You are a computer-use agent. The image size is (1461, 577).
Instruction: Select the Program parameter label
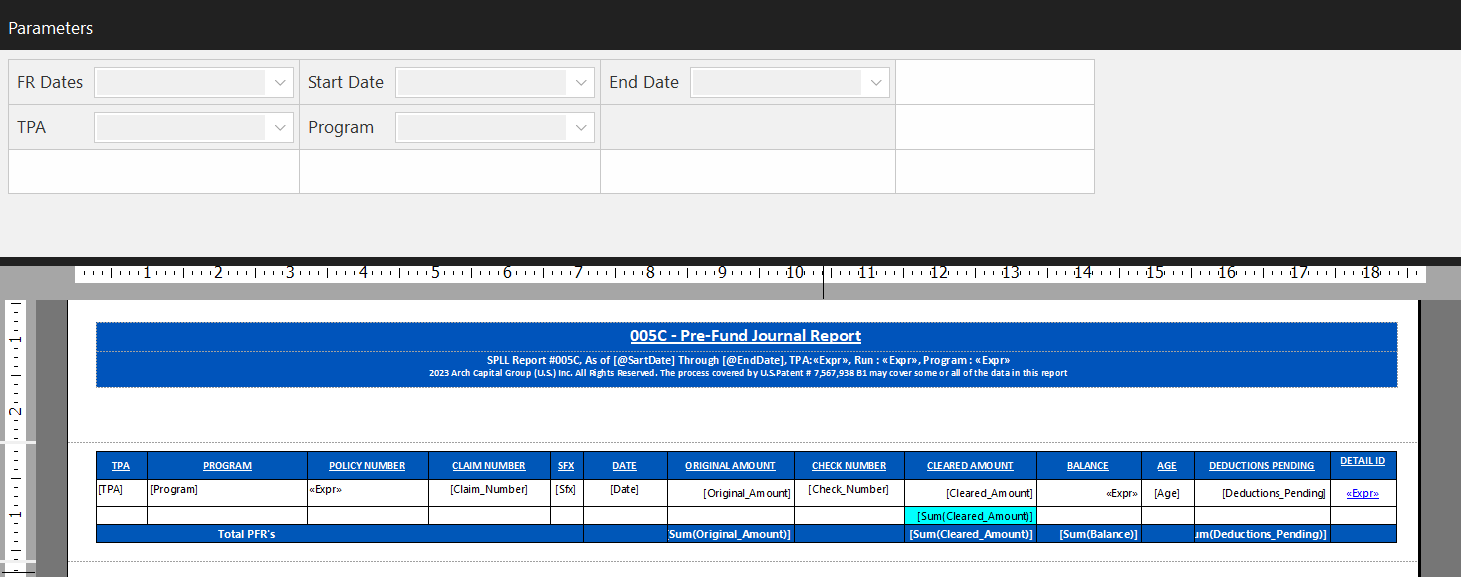click(x=341, y=127)
